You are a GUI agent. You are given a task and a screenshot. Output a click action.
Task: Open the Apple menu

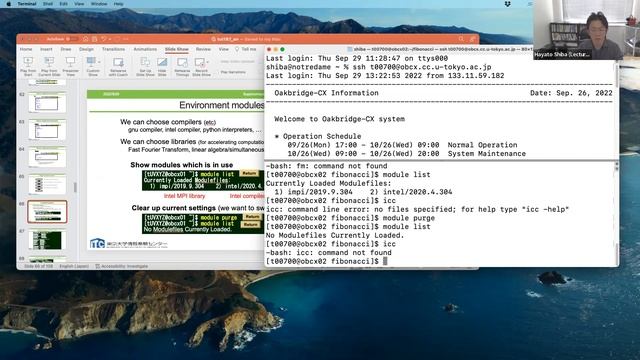9,4
